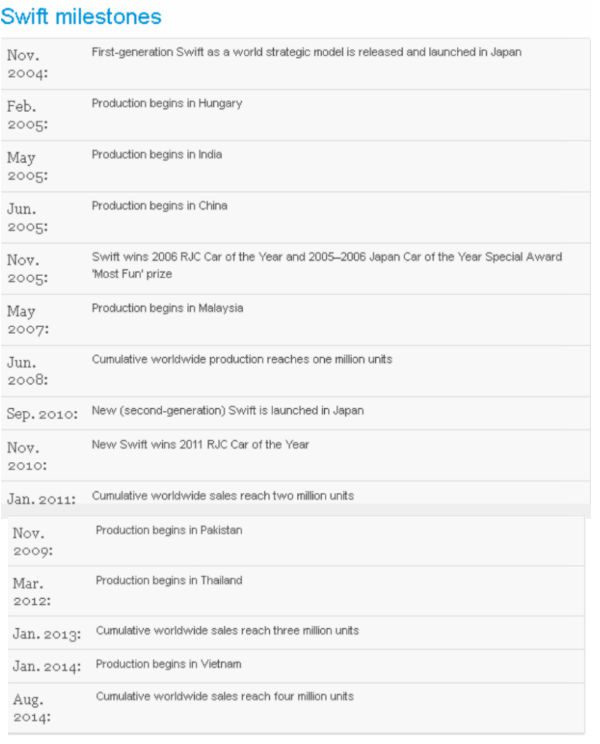Select the May 2005 date cell
The width and height of the screenshot is (600, 744).
pos(26,165)
